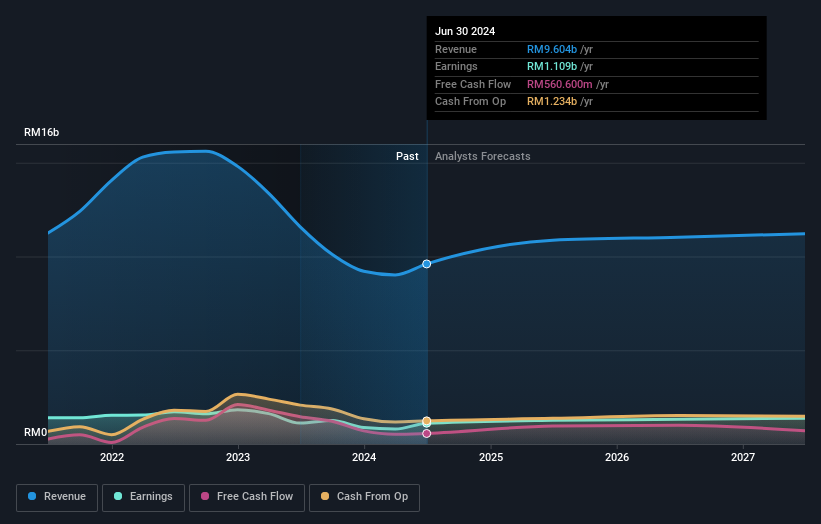Click the Earnings tooltip row label
The width and height of the screenshot is (821, 524).
coord(456,66)
